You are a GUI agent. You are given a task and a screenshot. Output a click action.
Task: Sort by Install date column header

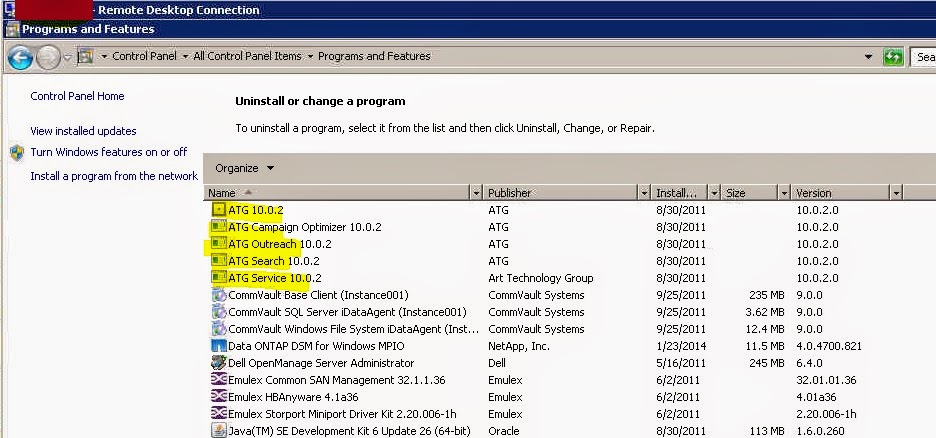click(679, 193)
